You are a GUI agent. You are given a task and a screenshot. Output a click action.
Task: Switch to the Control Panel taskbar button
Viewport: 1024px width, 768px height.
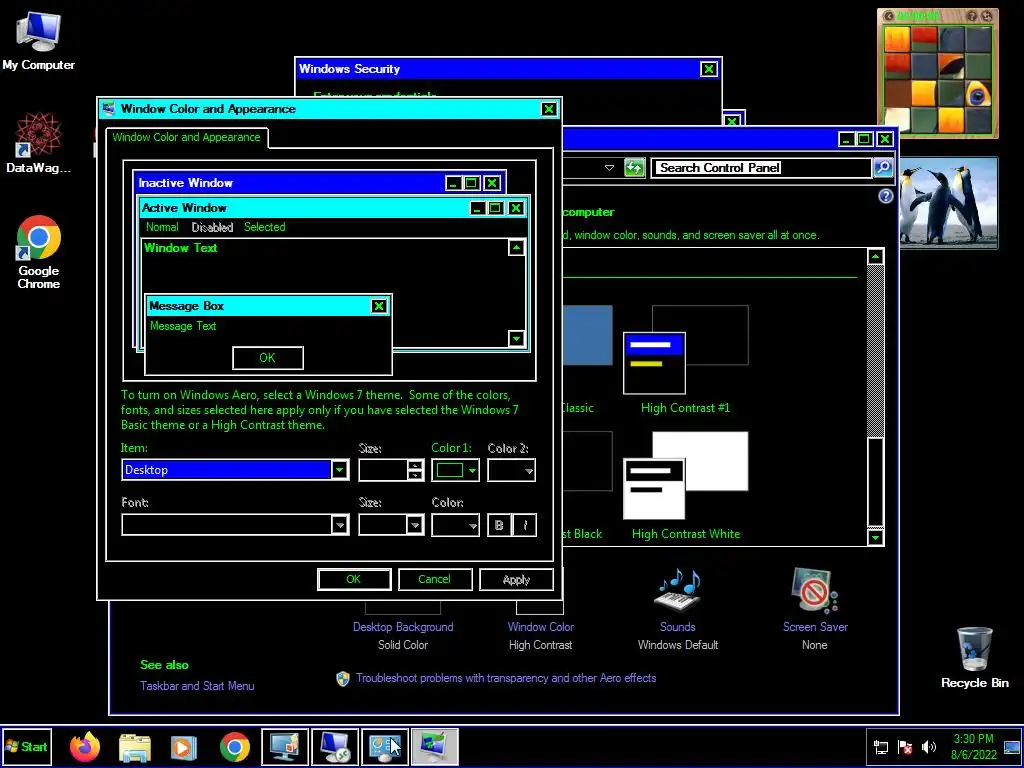tap(385, 746)
